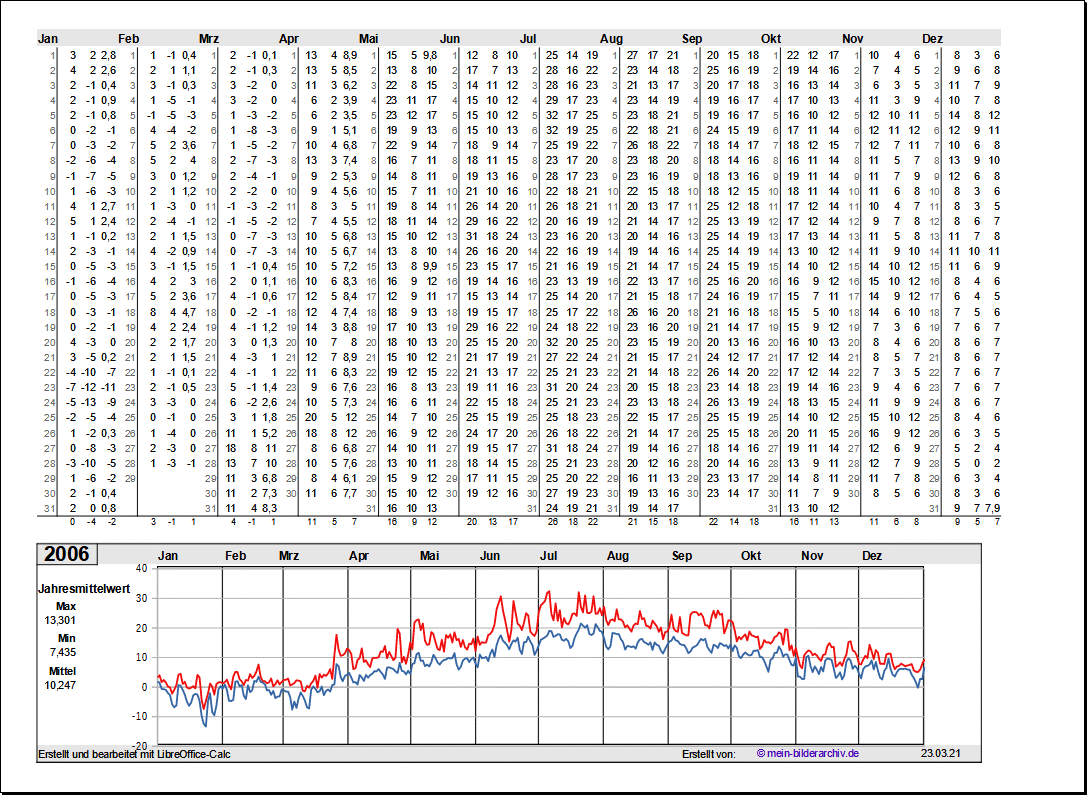Viewport: 1087px width, 795px height.
Task: Click the Mai label above the chart
Action: 430,556
